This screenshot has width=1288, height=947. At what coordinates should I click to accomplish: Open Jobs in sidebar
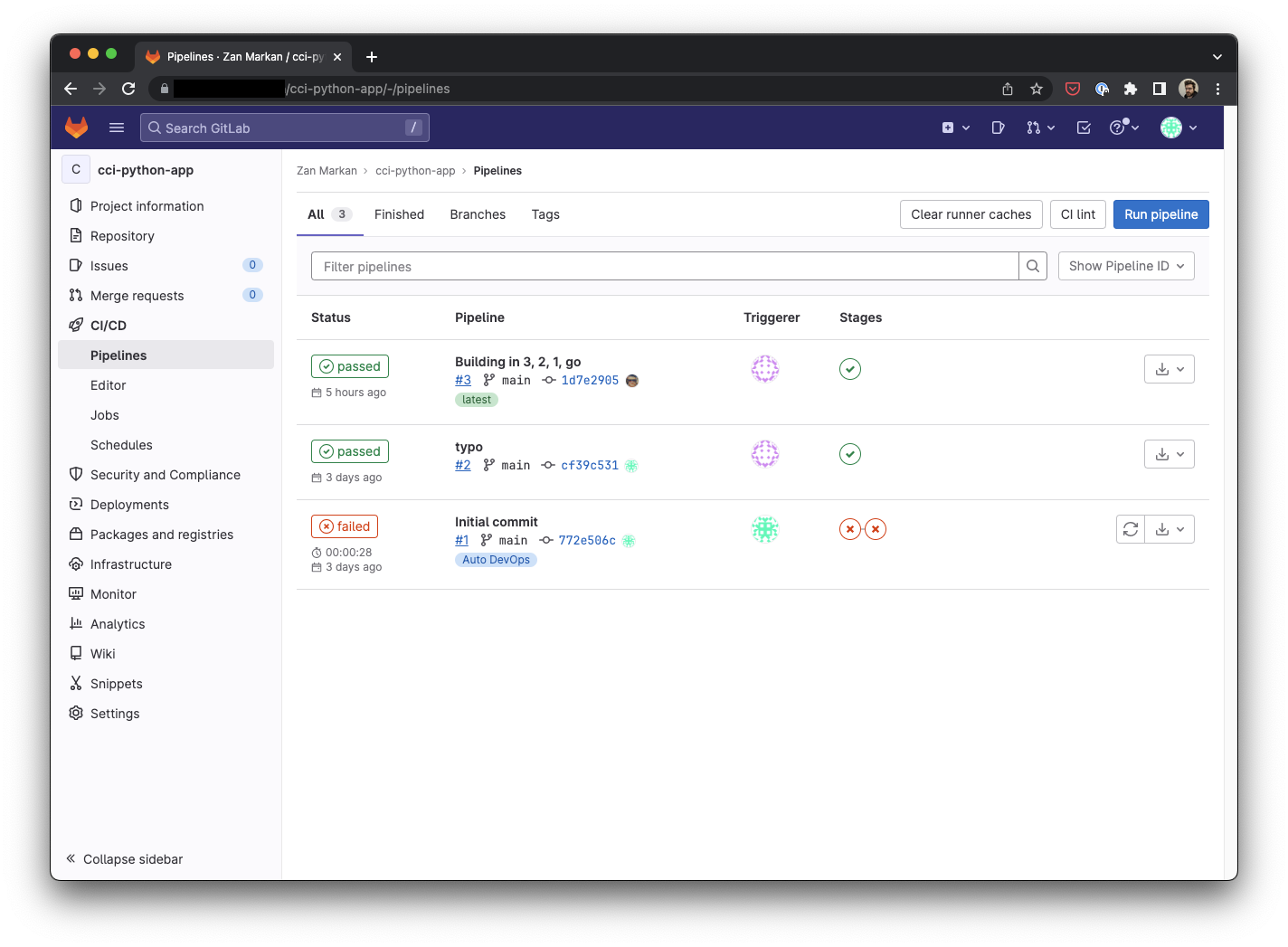(x=166, y=415)
